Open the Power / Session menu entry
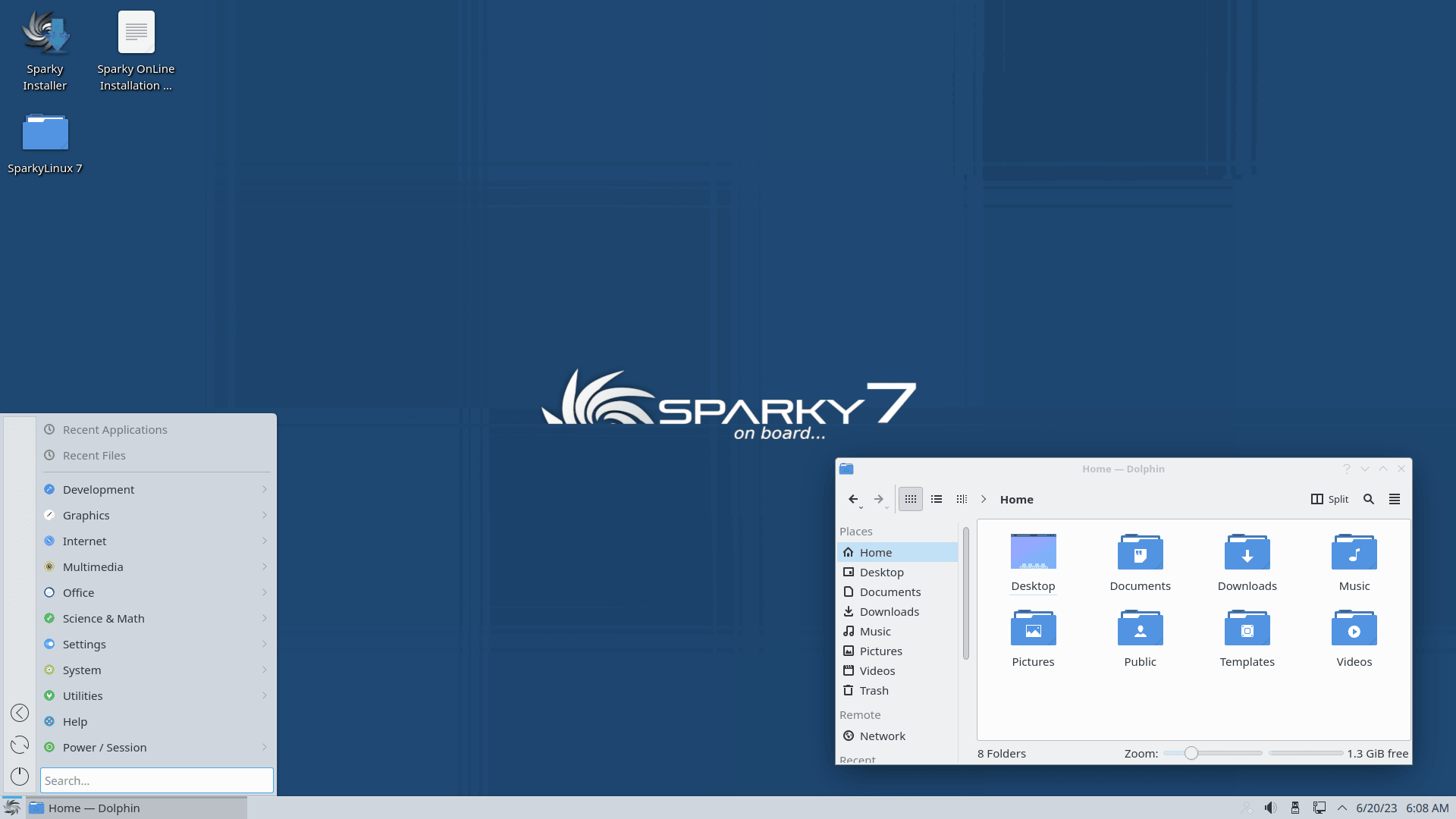Image resolution: width=1456 pixels, height=819 pixels. tap(105, 747)
